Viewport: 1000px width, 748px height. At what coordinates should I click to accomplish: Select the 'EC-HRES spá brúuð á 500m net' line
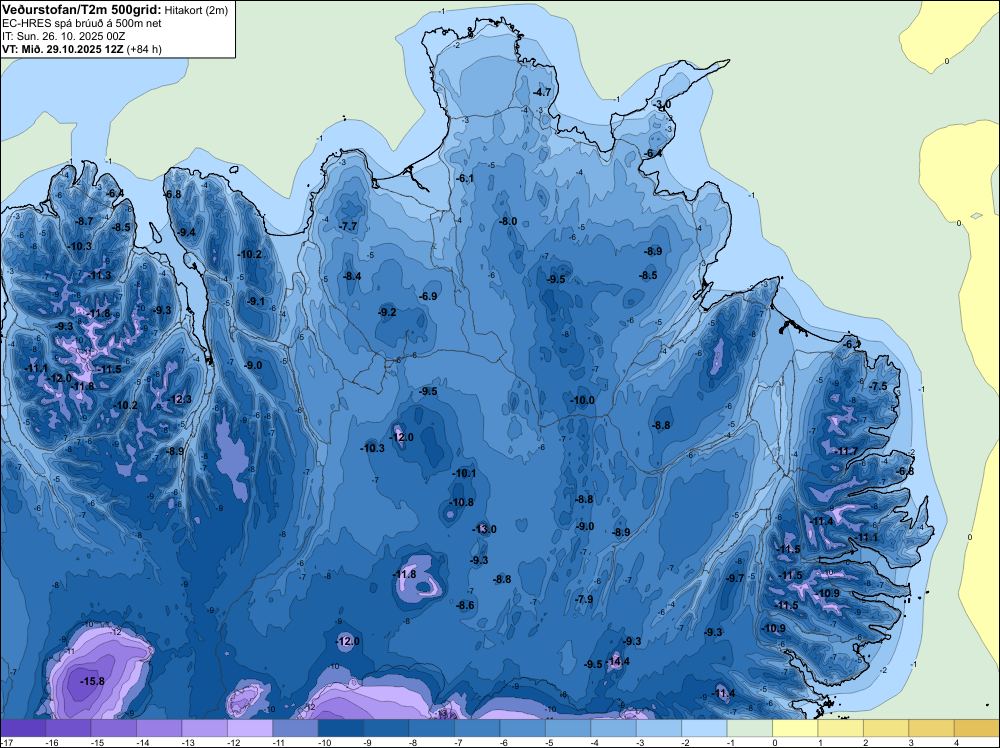tap(82, 24)
